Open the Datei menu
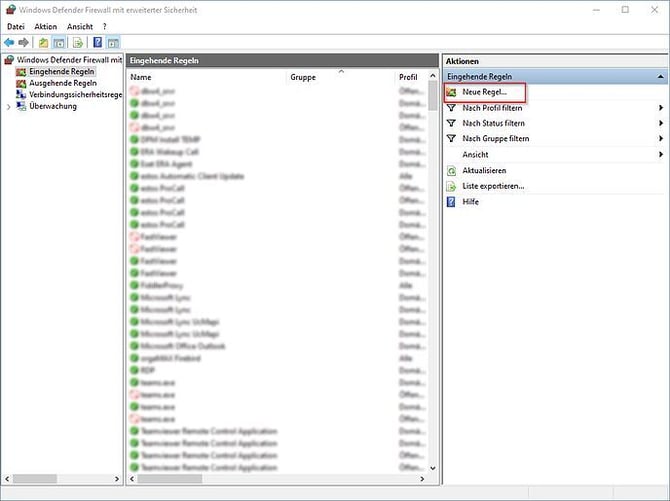The image size is (670, 501). click(16, 26)
